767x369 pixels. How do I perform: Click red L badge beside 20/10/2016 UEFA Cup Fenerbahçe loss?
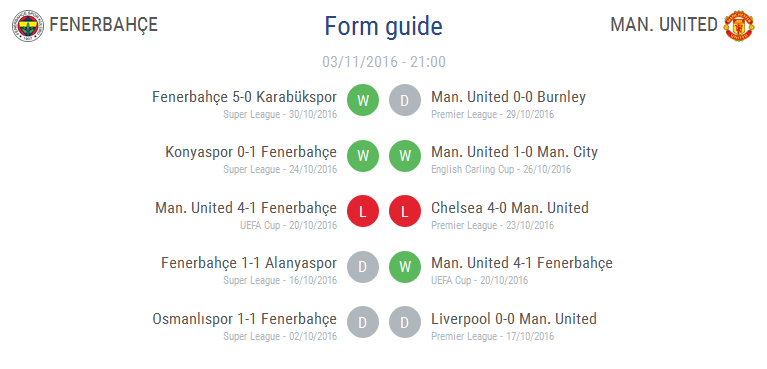(363, 211)
